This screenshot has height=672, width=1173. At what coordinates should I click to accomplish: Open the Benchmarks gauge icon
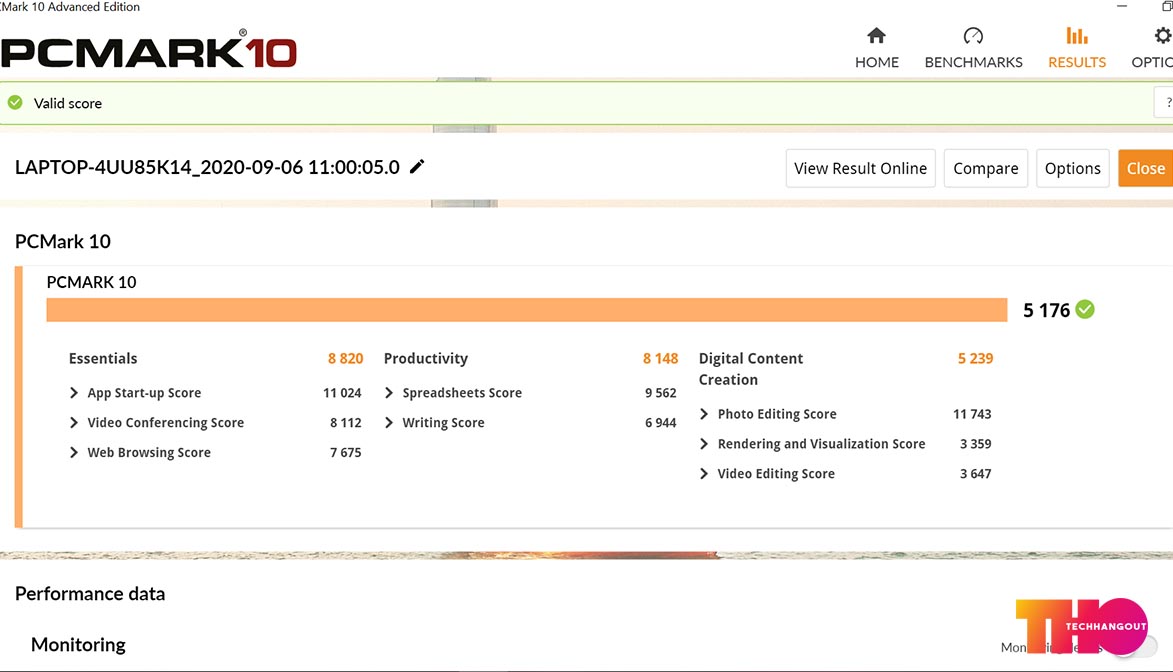[x=973, y=35]
